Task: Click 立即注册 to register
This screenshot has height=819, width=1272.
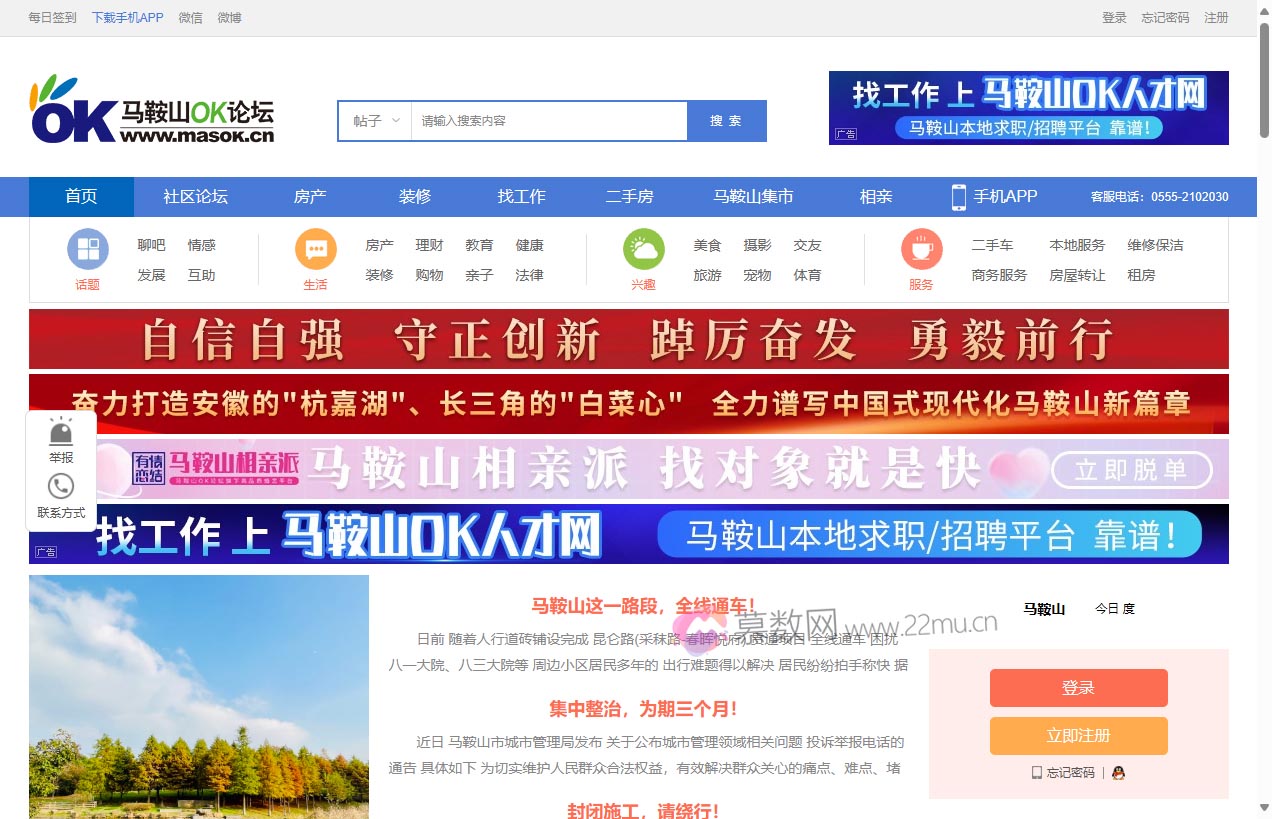Action: tap(1078, 735)
